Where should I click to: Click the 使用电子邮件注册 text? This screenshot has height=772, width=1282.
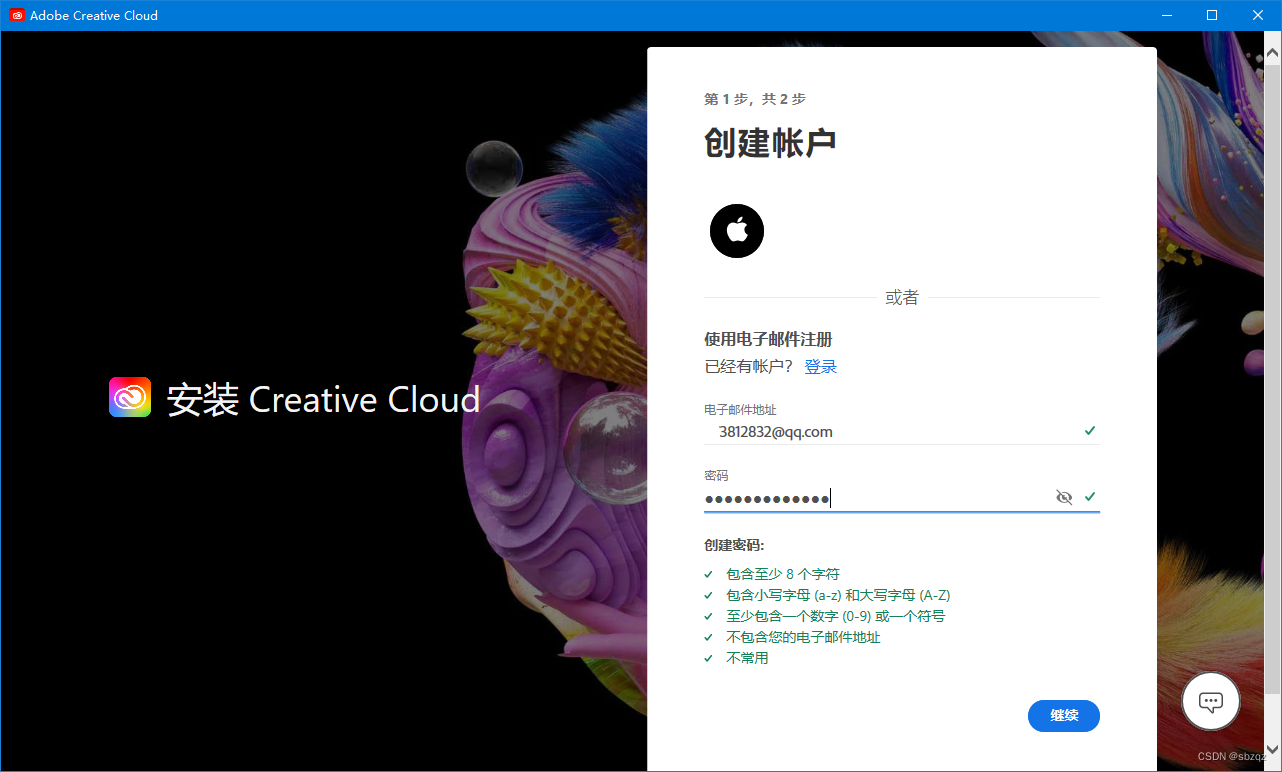pyautogui.click(x=768, y=340)
